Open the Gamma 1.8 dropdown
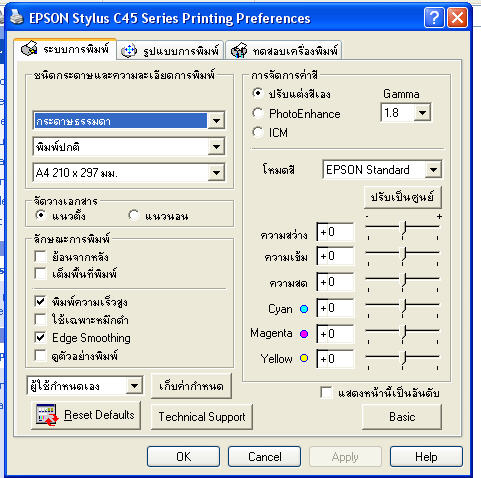This screenshot has height=478, width=481. (422, 113)
